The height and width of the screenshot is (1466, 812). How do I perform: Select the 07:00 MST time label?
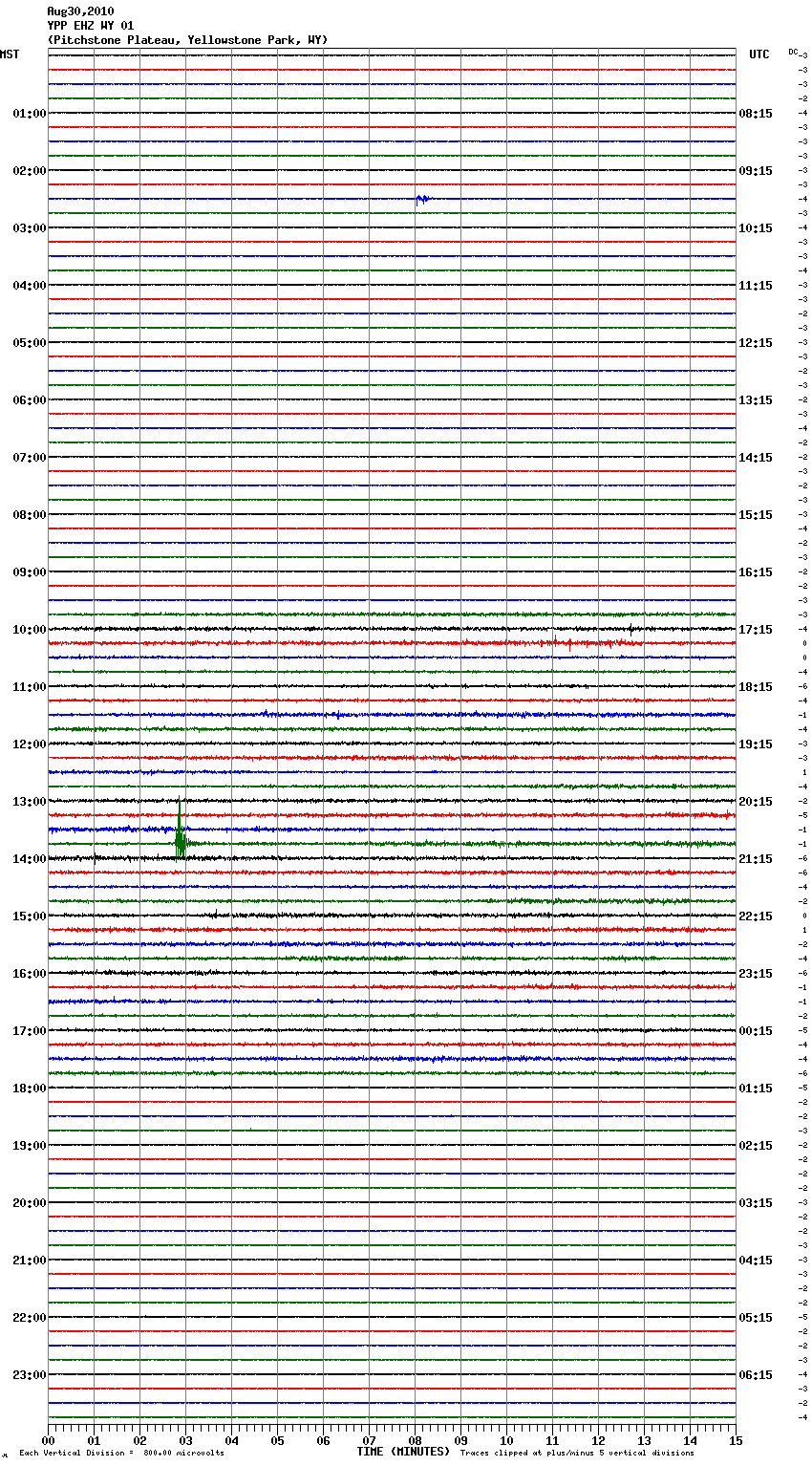point(30,458)
